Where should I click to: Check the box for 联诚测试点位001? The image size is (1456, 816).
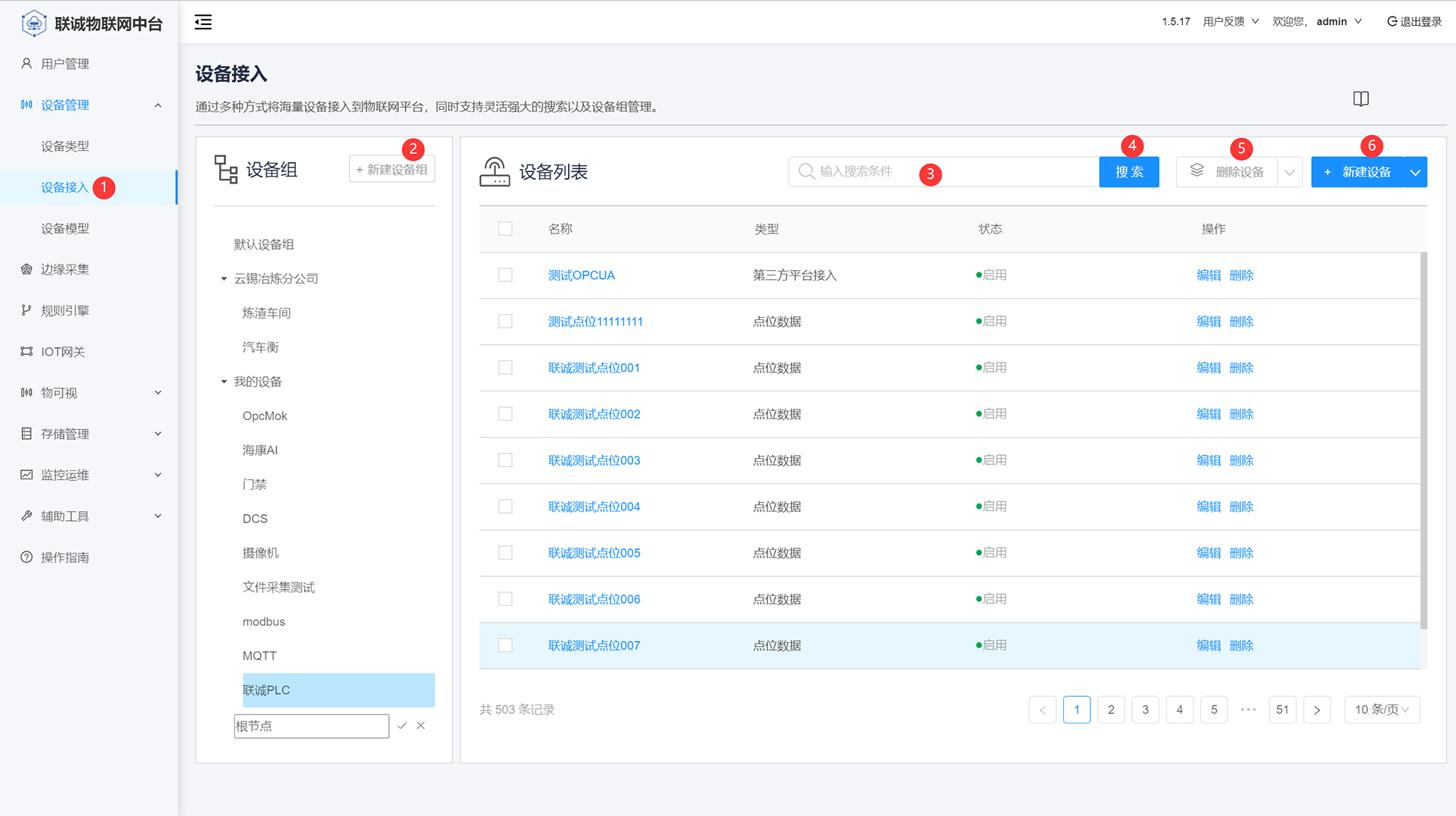click(505, 368)
